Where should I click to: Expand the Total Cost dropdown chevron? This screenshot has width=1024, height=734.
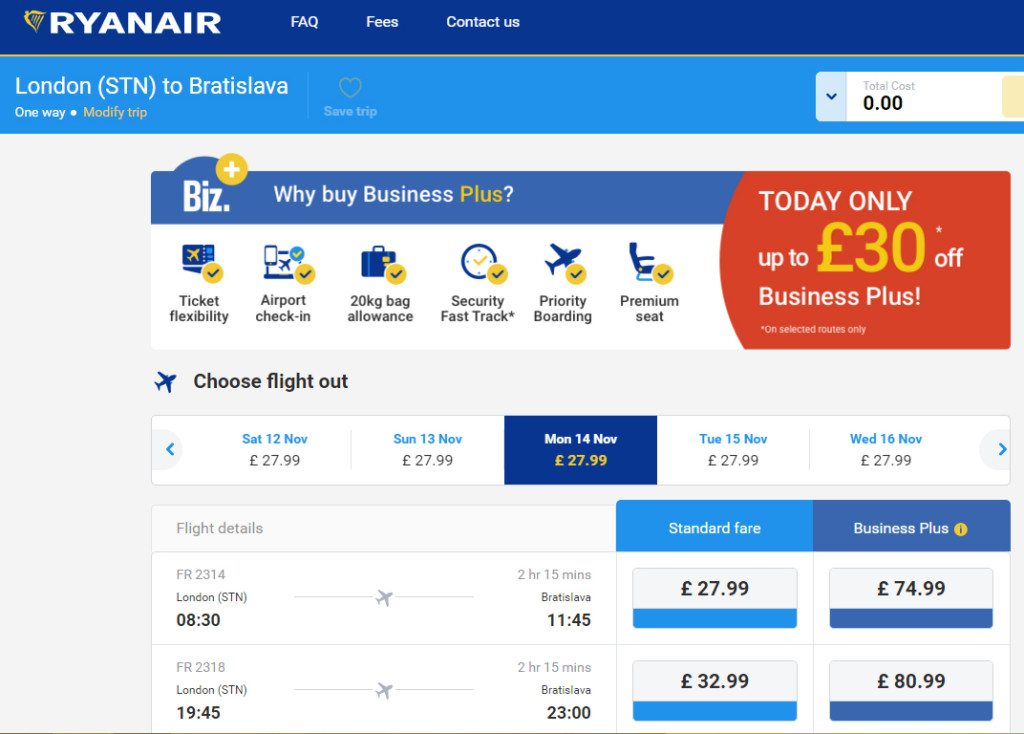[x=831, y=97]
